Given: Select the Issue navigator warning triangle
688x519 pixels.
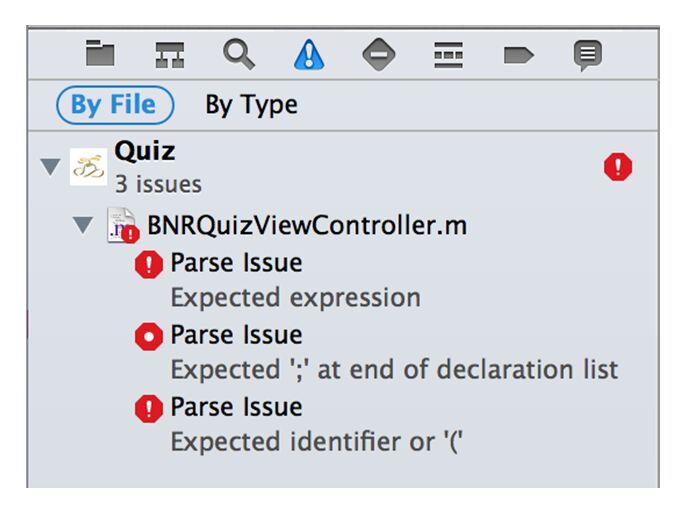Looking at the screenshot, I should coord(309,54).
